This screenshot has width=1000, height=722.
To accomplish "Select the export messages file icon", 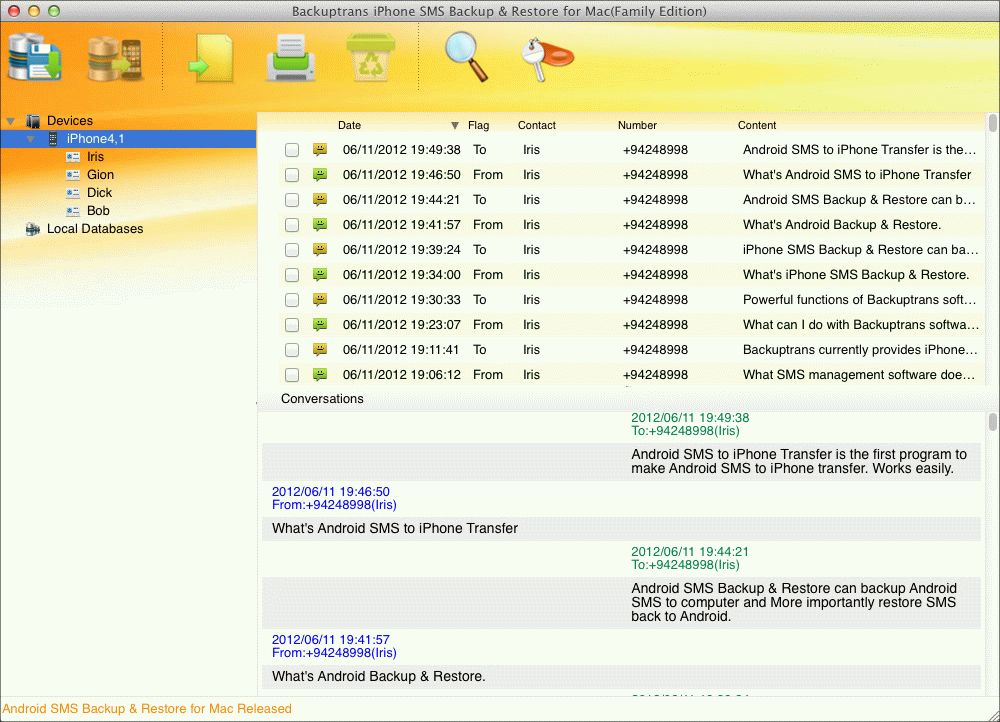I will click(210, 57).
